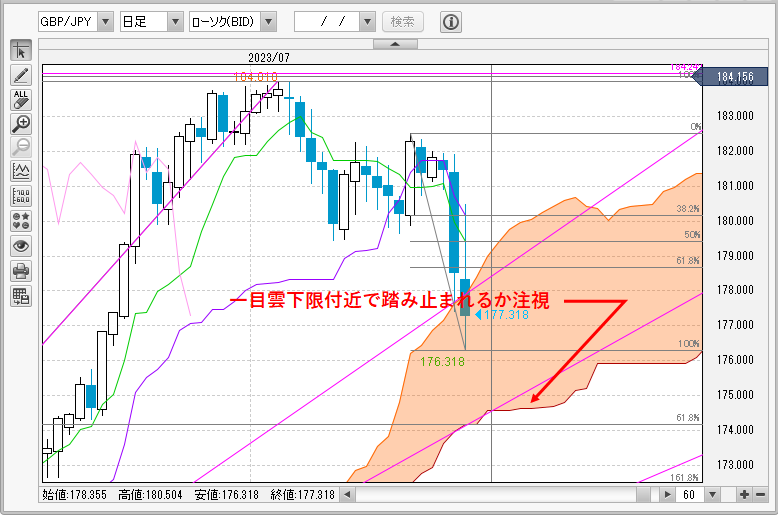Open the ローソク(BID) chart type dropdown
Screen dimensions: 778x515
point(268,22)
